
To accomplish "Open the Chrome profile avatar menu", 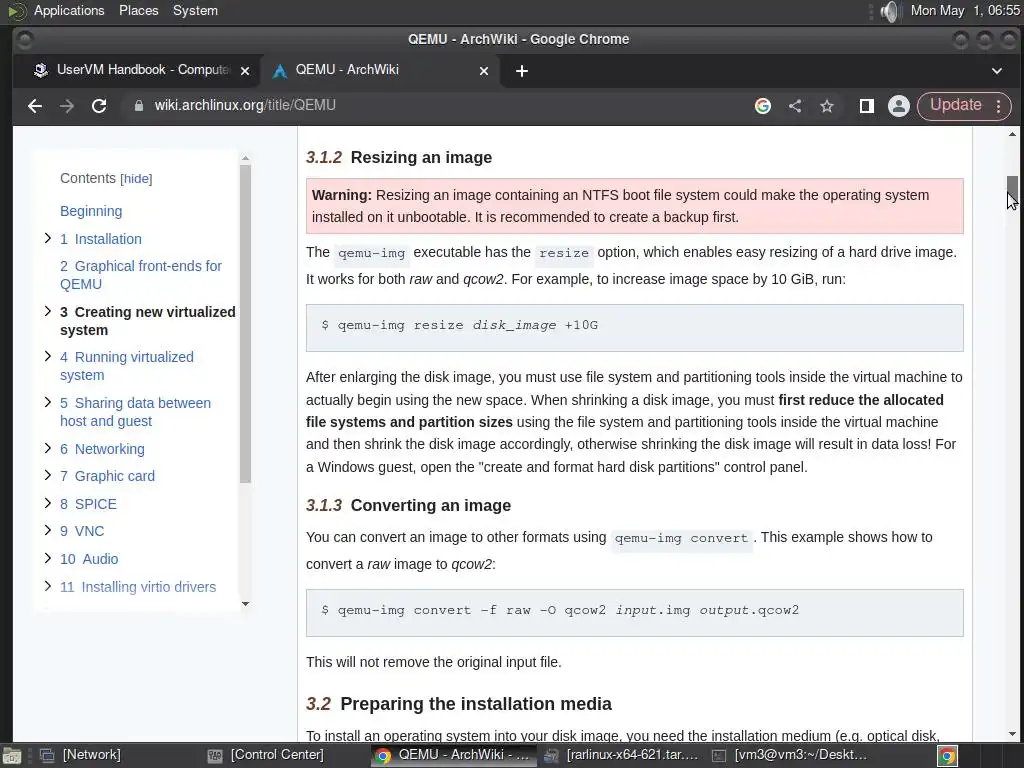I will [x=899, y=106].
